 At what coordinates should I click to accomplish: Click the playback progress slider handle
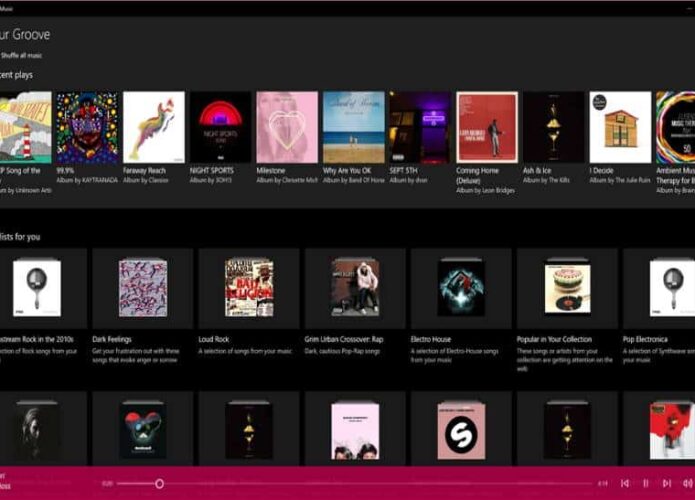pos(160,484)
